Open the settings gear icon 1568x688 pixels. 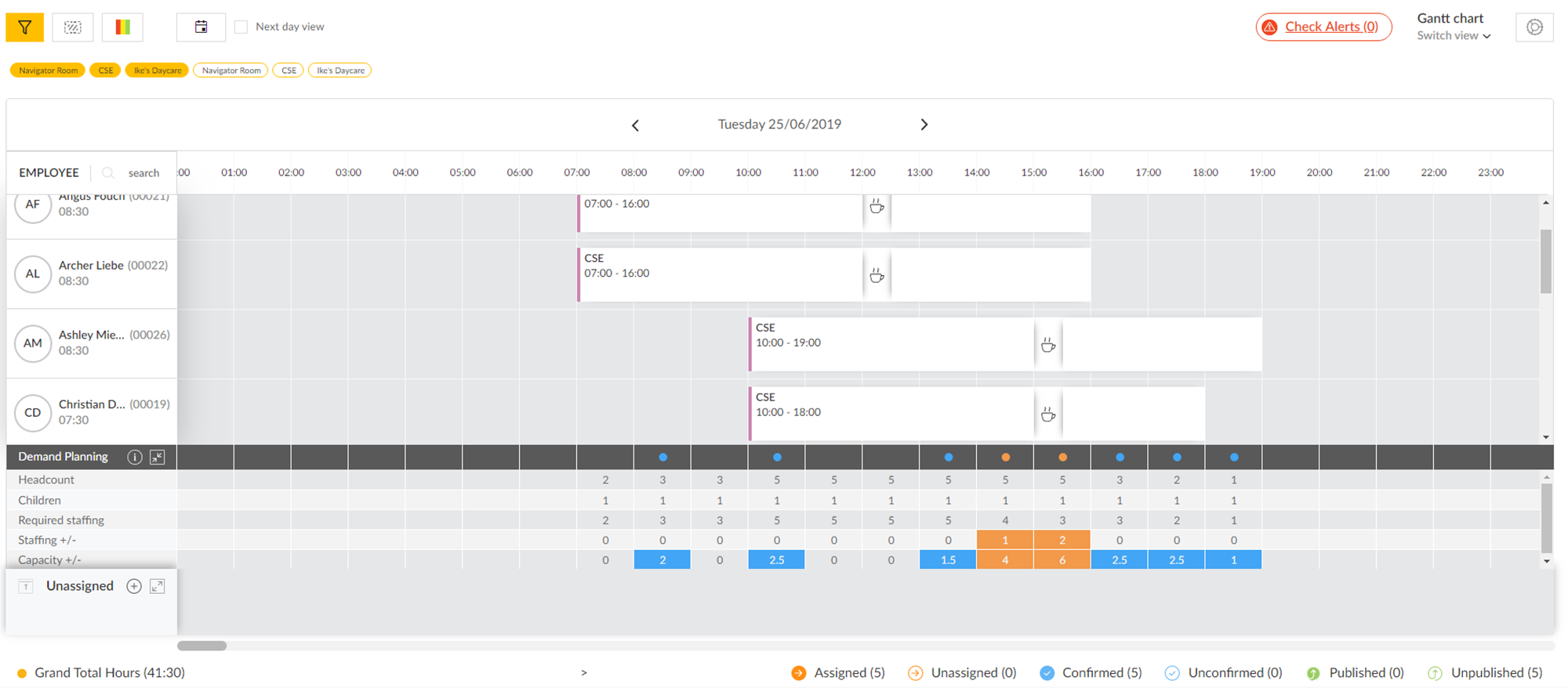pos(1534,27)
